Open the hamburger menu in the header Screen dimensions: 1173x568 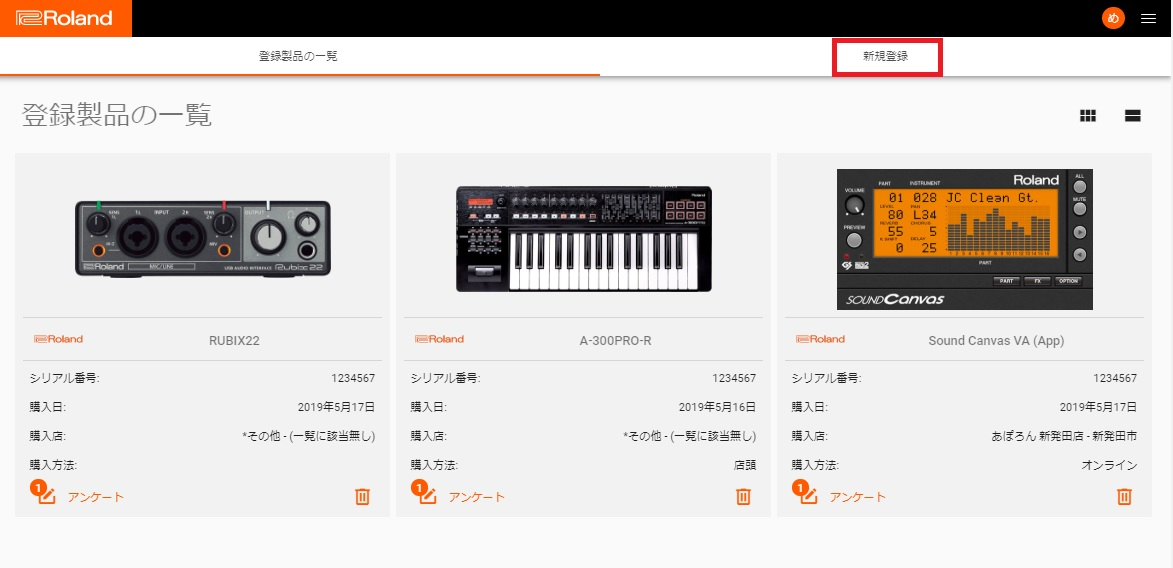pos(1148,19)
